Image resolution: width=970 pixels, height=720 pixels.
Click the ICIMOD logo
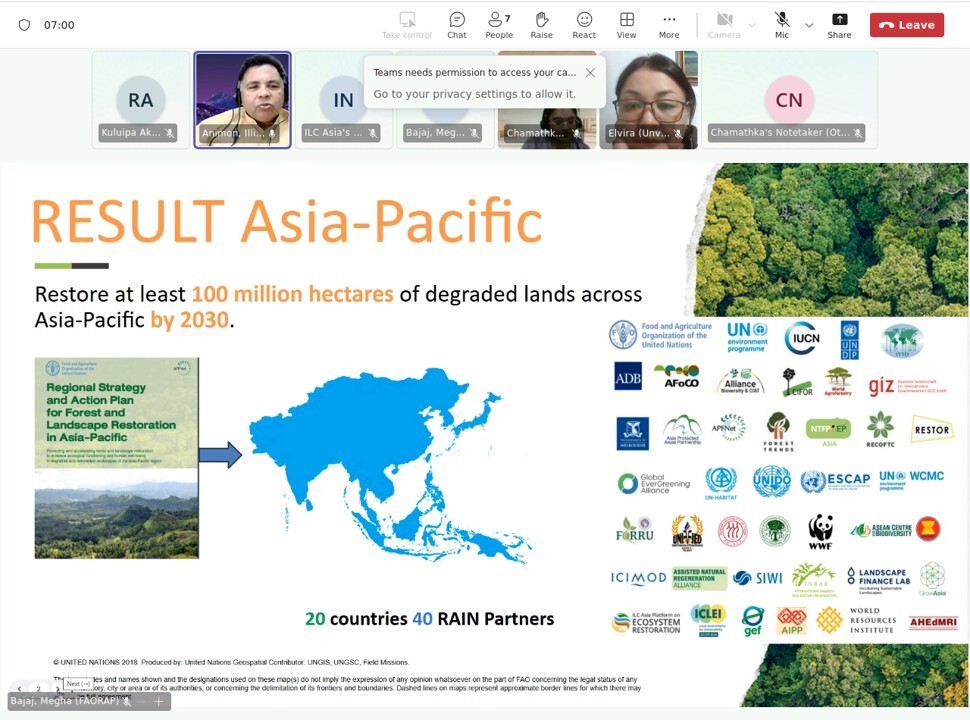(638, 578)
